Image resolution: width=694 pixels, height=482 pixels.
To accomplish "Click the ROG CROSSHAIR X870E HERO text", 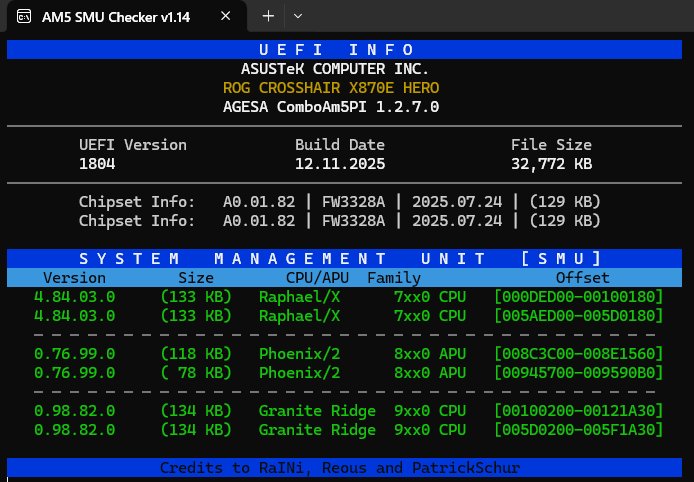I will click(330, 88).
